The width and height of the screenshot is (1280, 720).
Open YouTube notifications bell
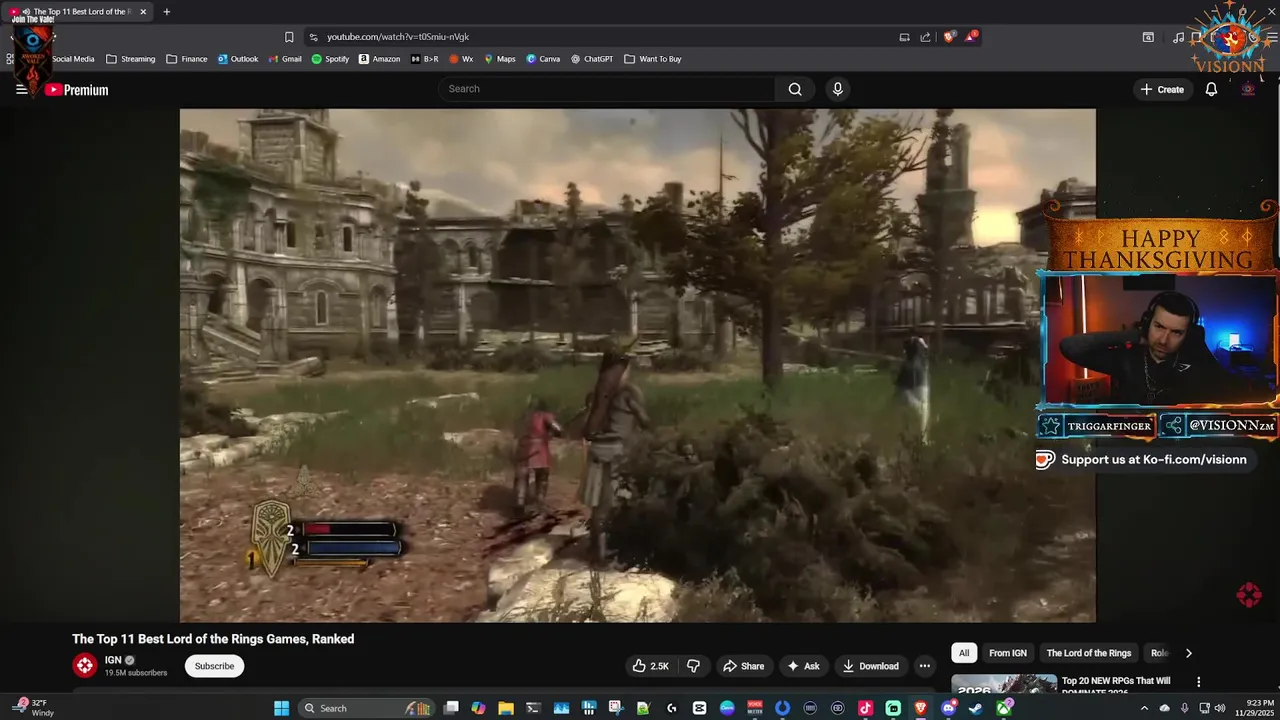(1211, 89)
